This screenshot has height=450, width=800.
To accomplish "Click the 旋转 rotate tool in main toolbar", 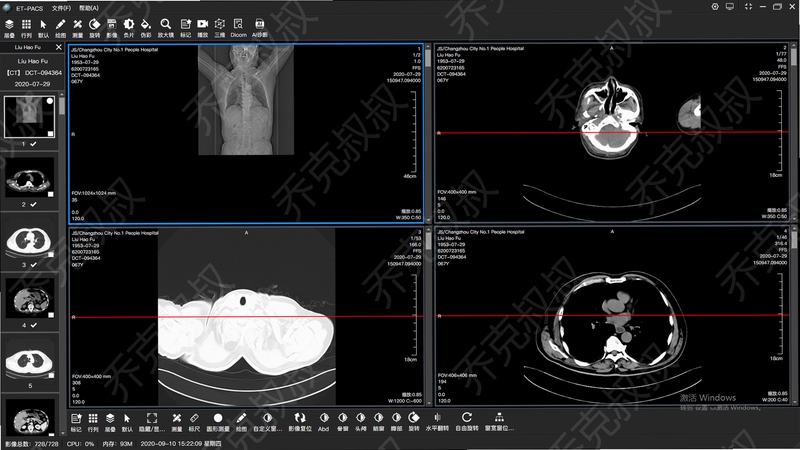I will 94,28.
